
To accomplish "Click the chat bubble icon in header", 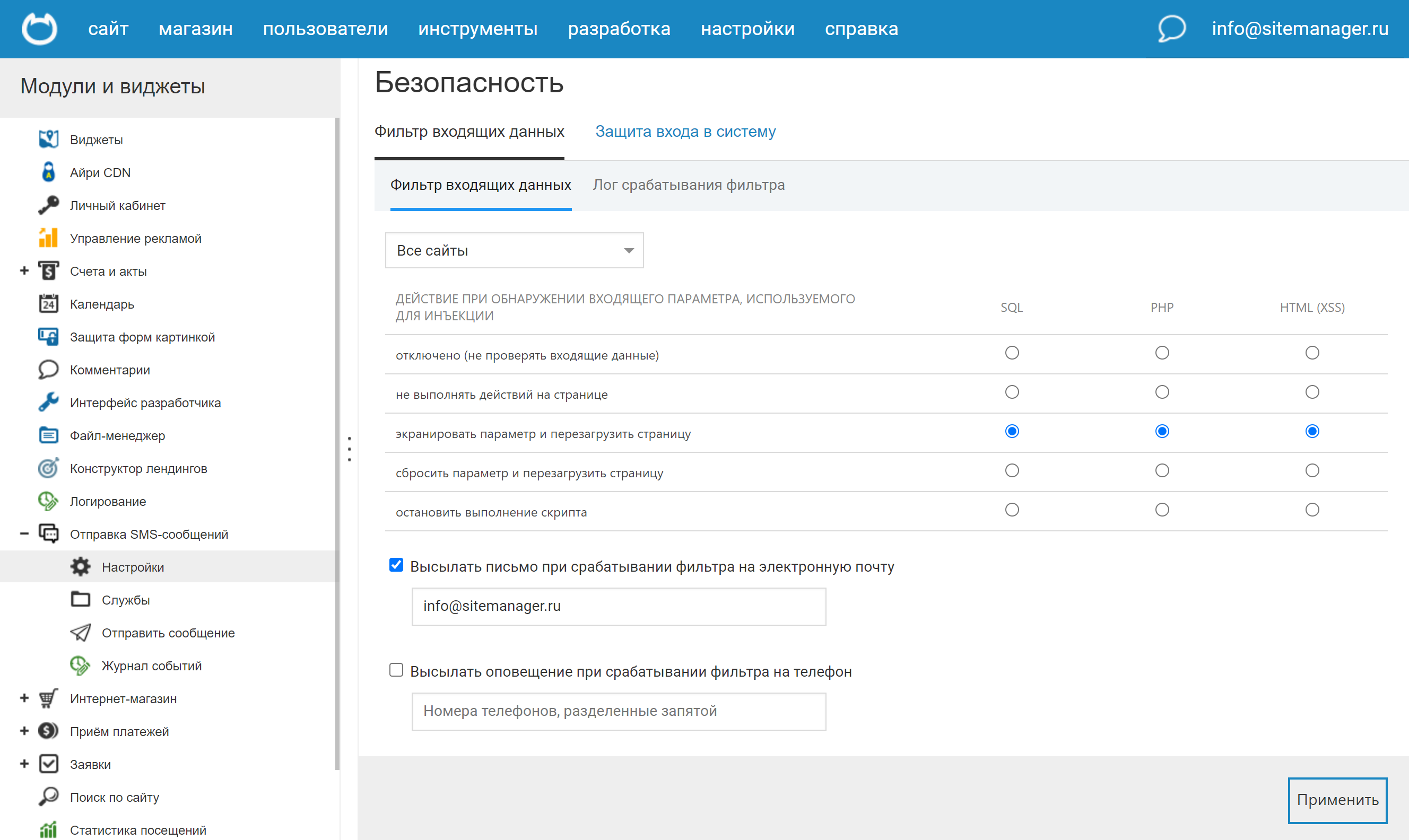I will [x=1171, y=28].
